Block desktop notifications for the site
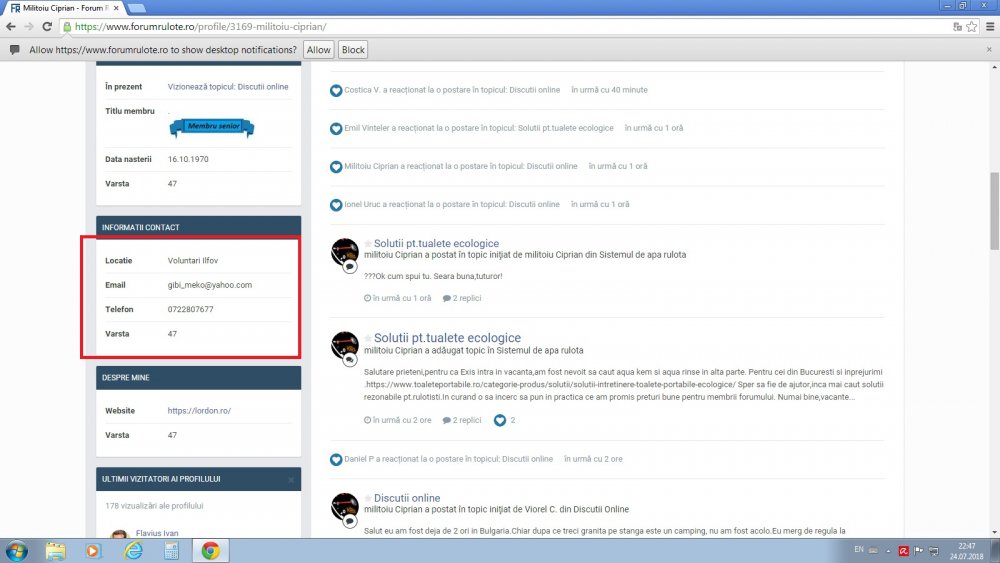 coord(353,50)
